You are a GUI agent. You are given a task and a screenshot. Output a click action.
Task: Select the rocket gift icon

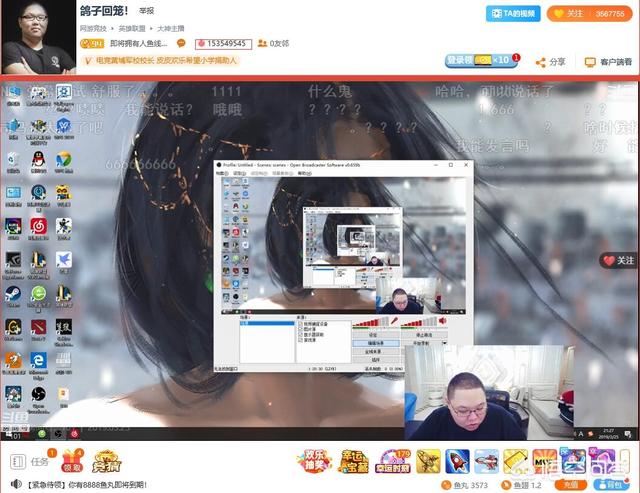click(x=458, y=461)
